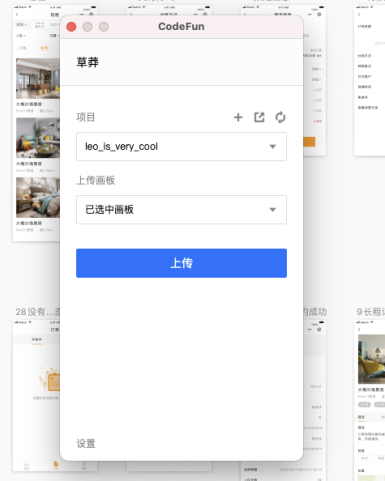This screenshot has height=481, width=385.
Task: Open the leo_is_very_cool project dropdown
Action: coord(181,147)
